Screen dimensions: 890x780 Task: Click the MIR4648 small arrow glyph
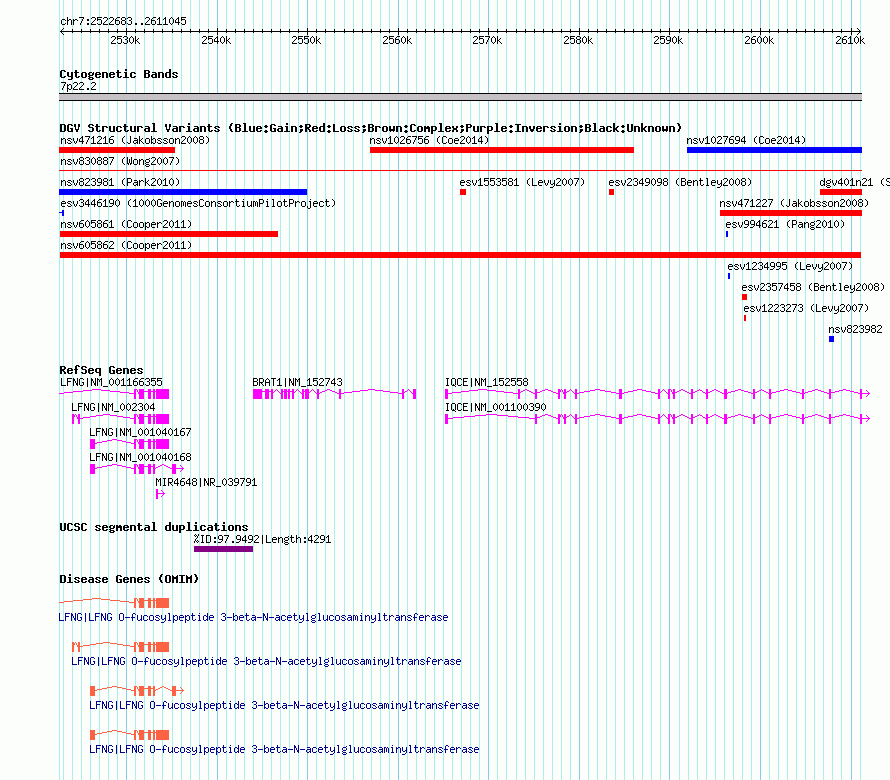click(160, 494)
